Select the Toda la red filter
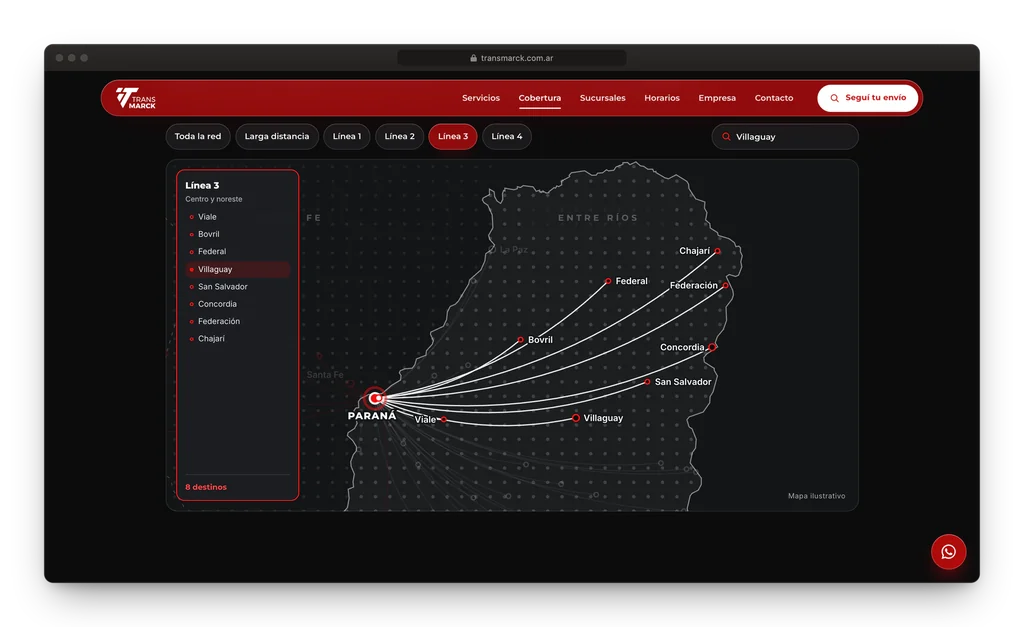Screen dimensions: 1024x627 (x=198, y=137)
